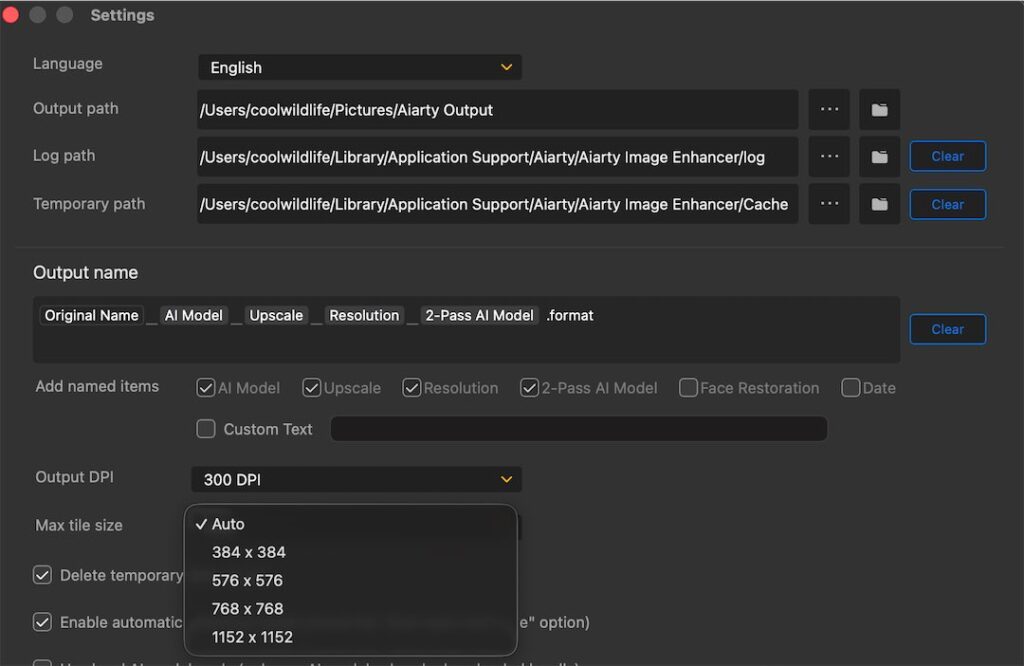
Task: Click the three-dots browse button for Temporary path
Action: pos(829,204)
